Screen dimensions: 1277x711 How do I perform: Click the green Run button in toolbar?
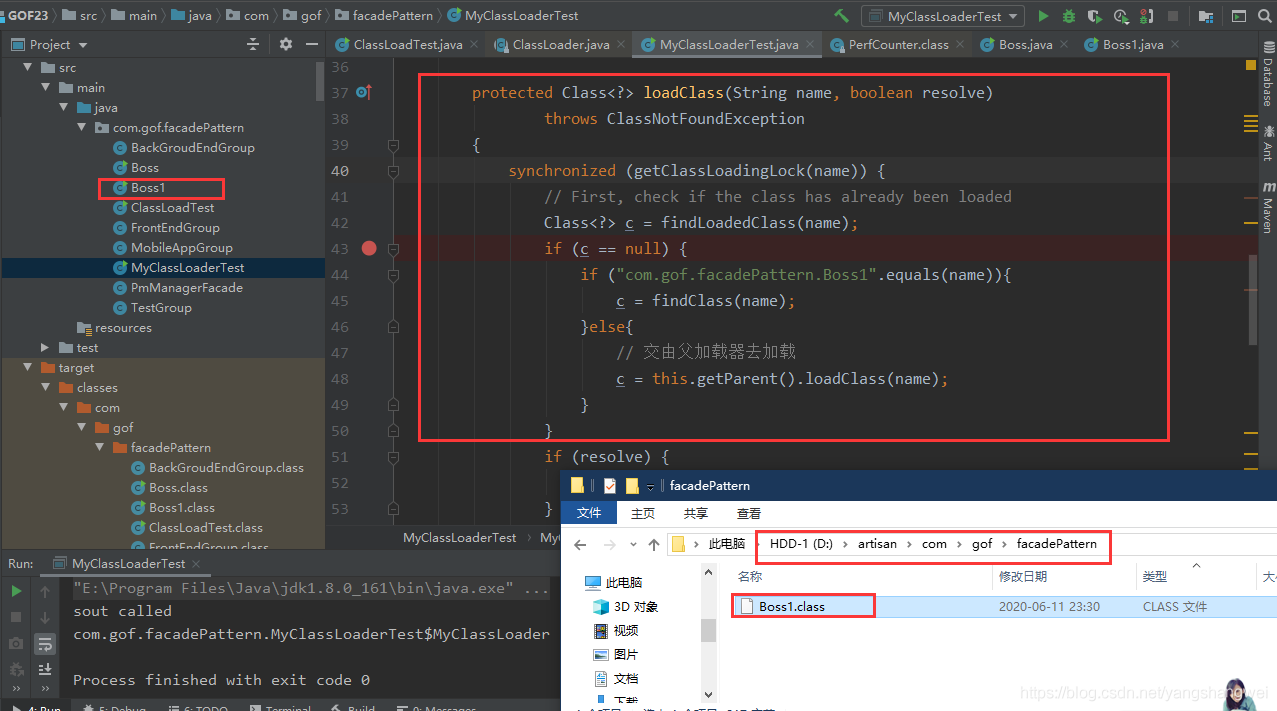click(1043, 16)
